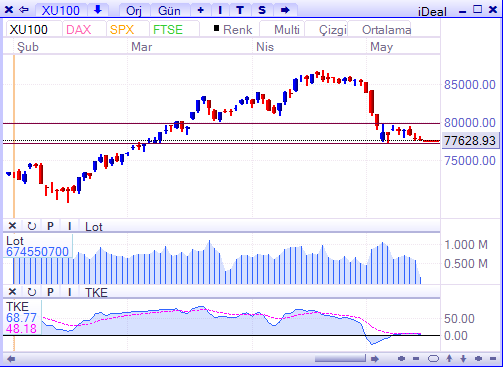The image size is (503, 367).
Task: Toggle the P button in the Lot panel
Action: tap(50, 226)
